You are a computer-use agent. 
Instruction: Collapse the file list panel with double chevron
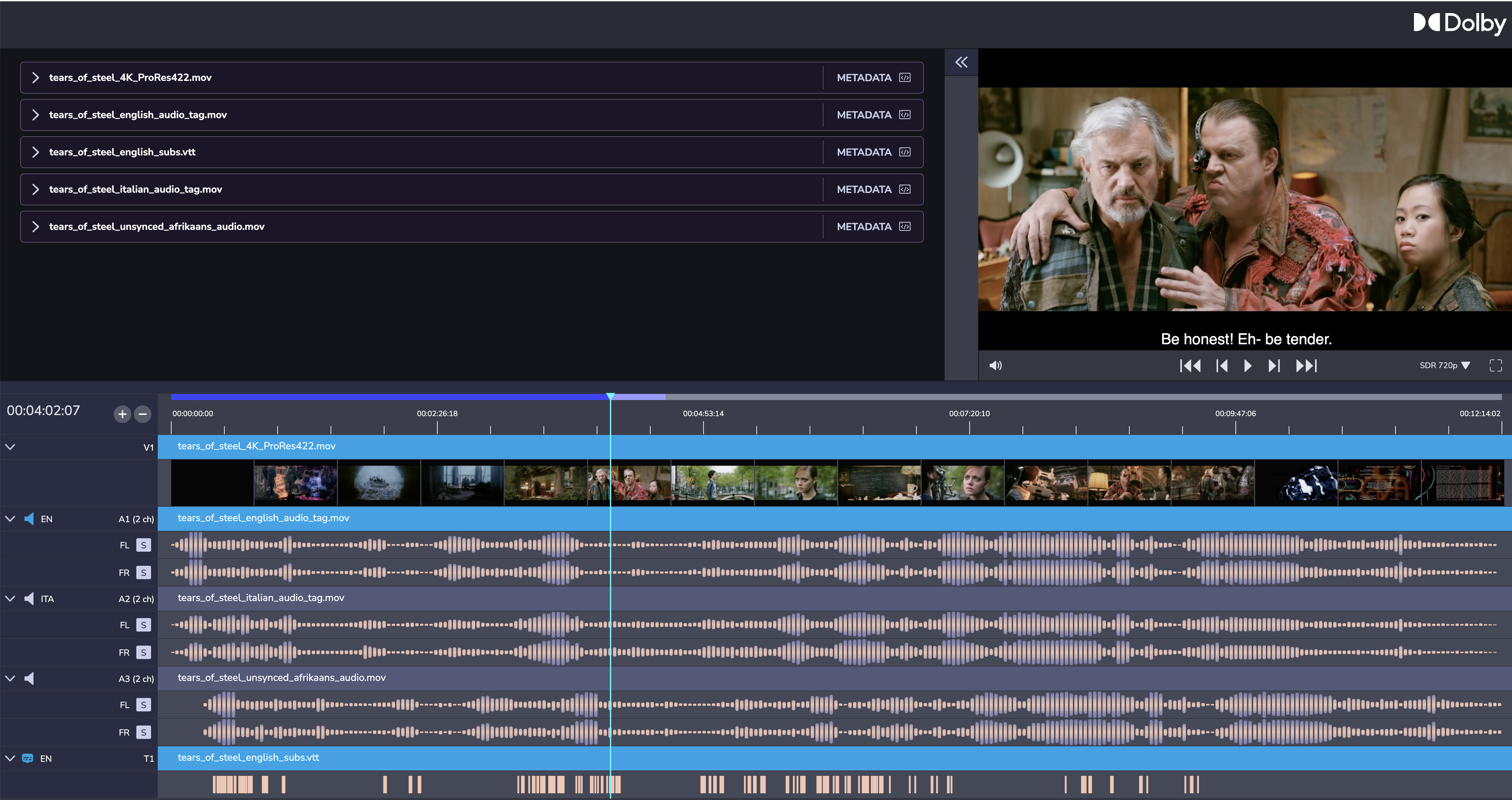click(961, 62)
